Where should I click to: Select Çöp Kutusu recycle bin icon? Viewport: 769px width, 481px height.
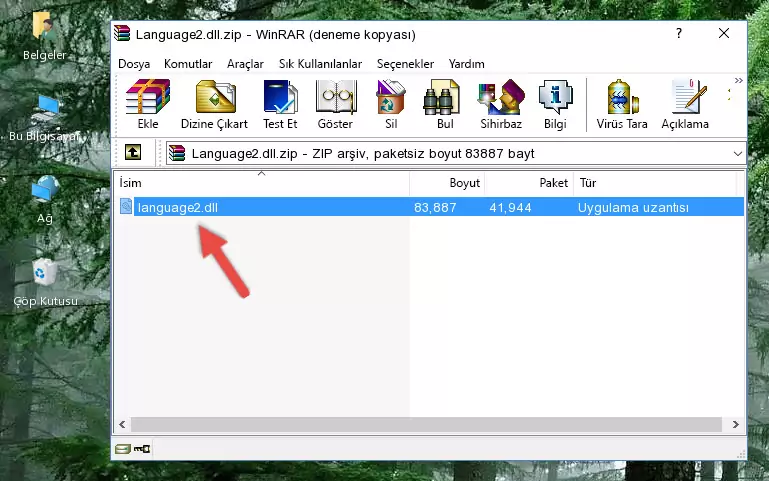(x=45, y=283)
